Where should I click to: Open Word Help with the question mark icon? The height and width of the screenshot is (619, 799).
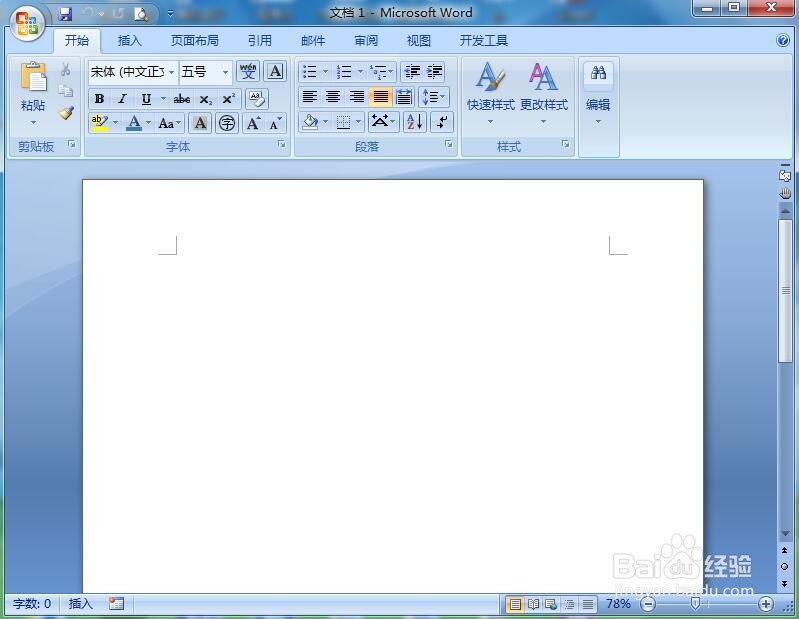783,40
